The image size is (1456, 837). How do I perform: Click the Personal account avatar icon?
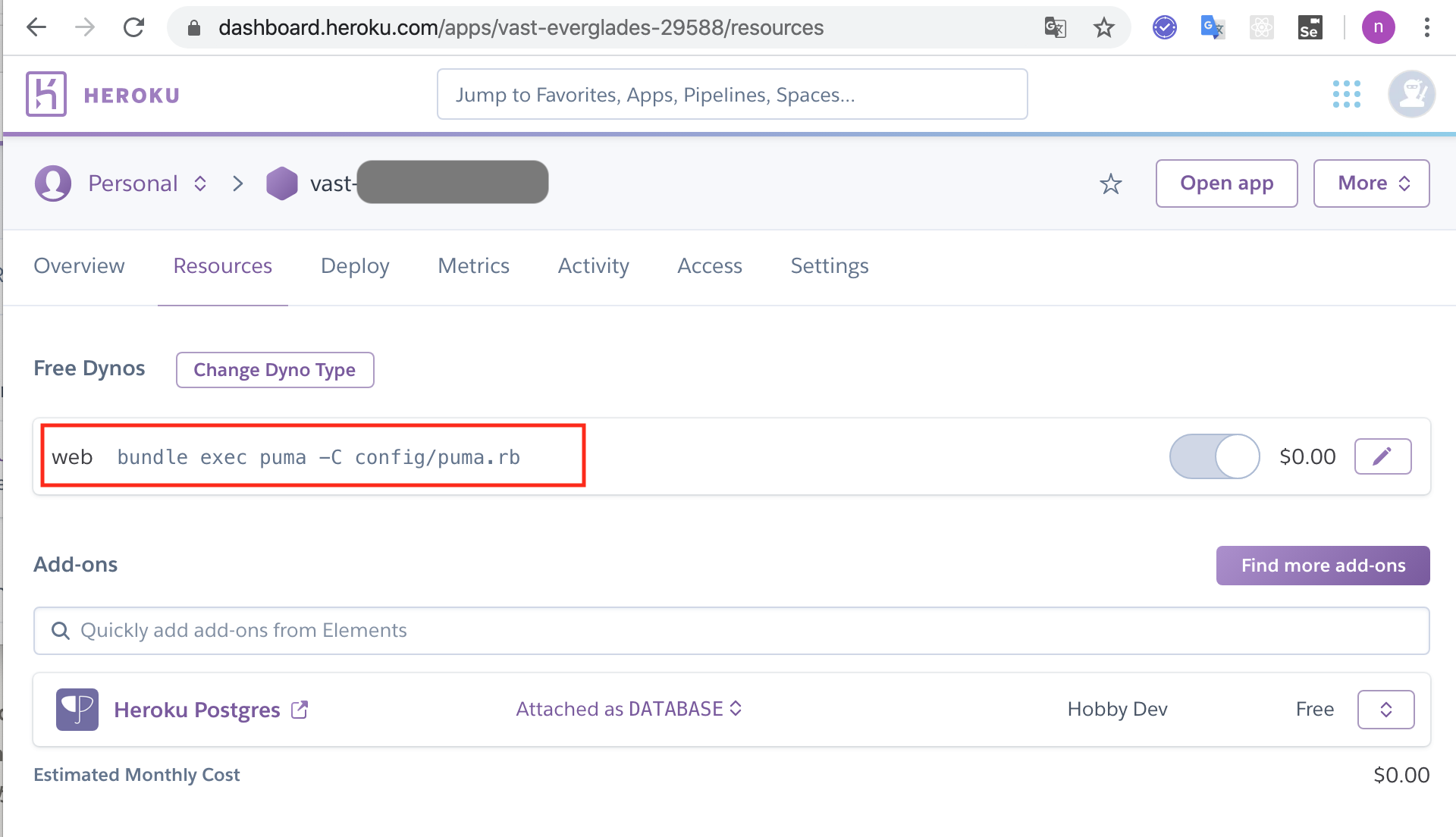(x=53, y=183)
